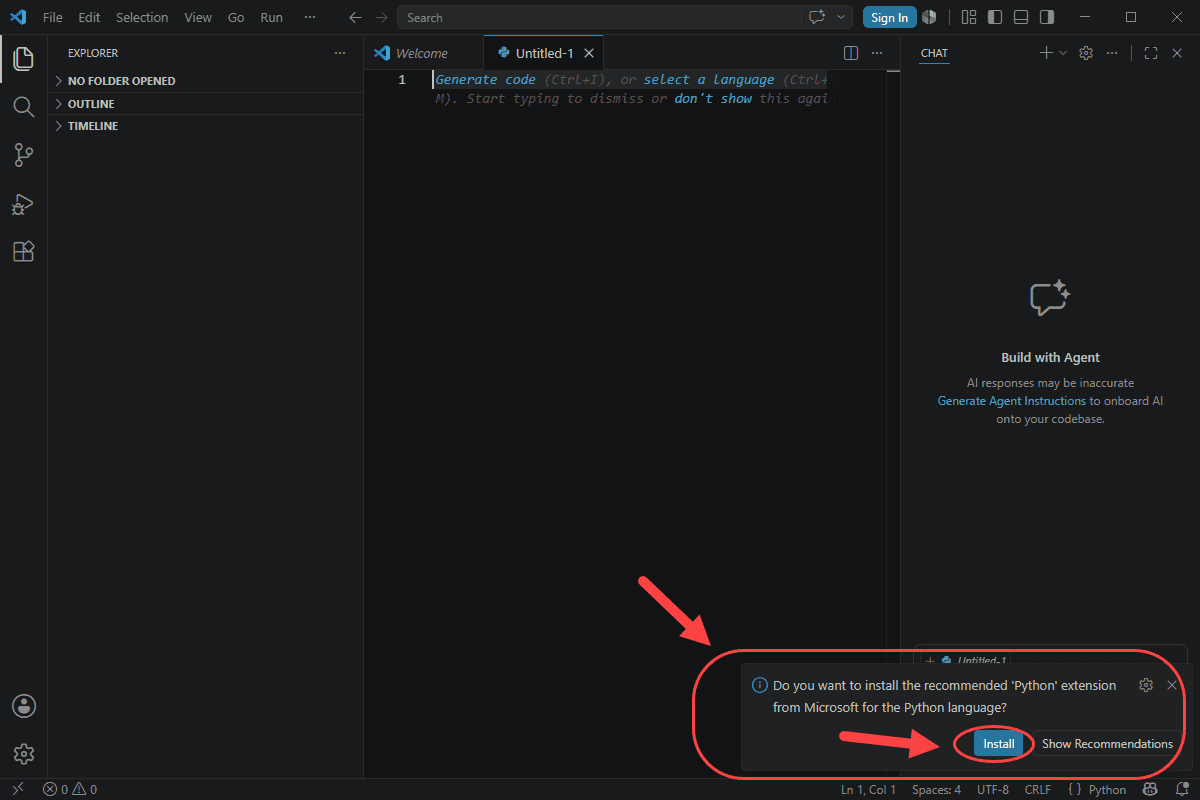This screenshot has height=800, width=1200.
Task: Open the Copilot chat icon in title bar
Action: click(x=817, y=17)
